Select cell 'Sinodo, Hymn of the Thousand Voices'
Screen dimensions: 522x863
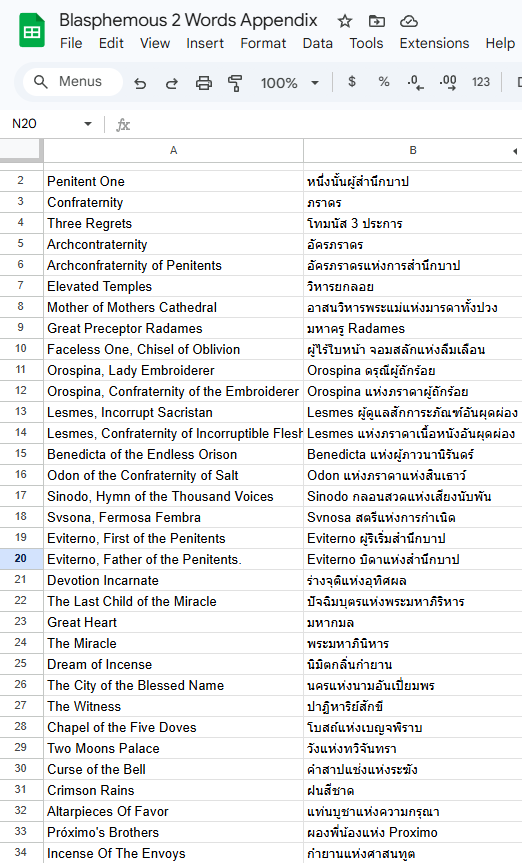click(x=173, y=496)
